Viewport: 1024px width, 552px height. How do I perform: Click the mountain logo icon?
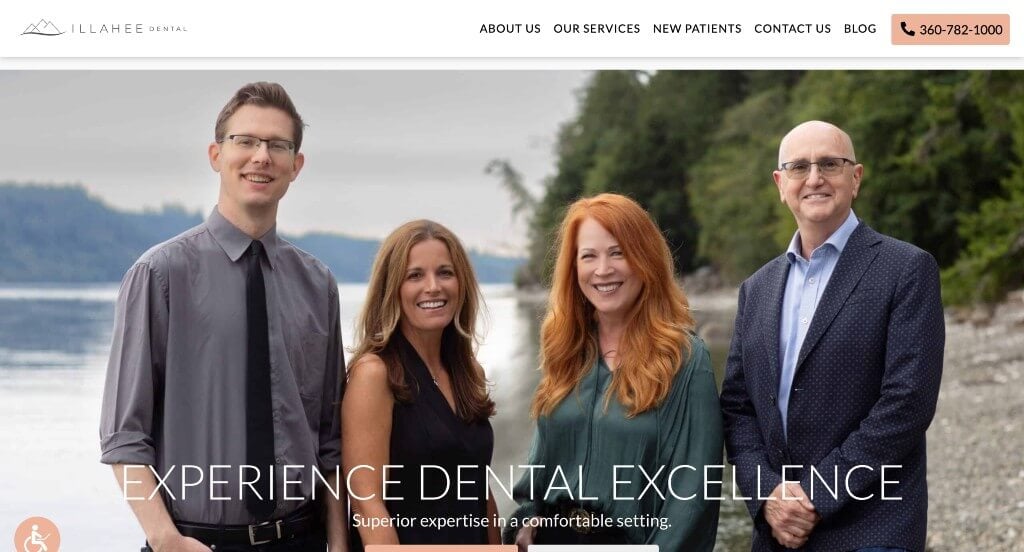(x=42, y=27)
